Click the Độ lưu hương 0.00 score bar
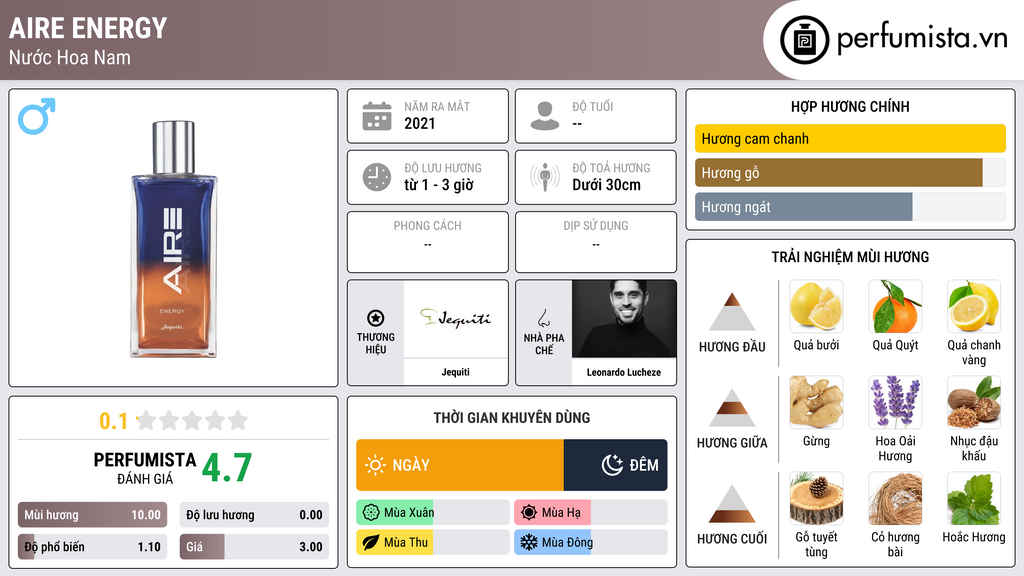 coord(254,515)
